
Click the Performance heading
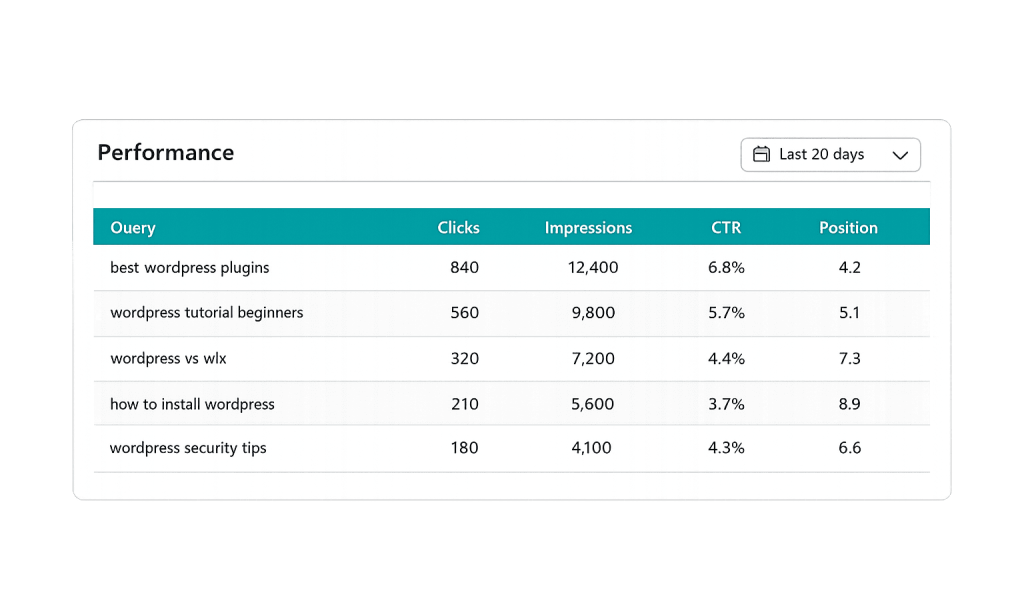tap(165, 153)
